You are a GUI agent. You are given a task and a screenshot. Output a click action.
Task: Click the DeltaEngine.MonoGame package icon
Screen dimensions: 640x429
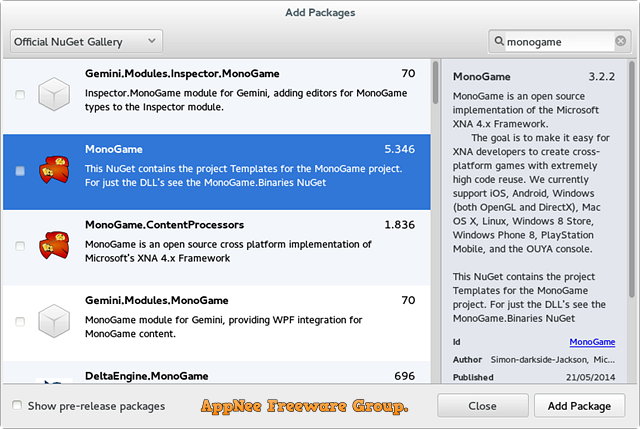54,380
